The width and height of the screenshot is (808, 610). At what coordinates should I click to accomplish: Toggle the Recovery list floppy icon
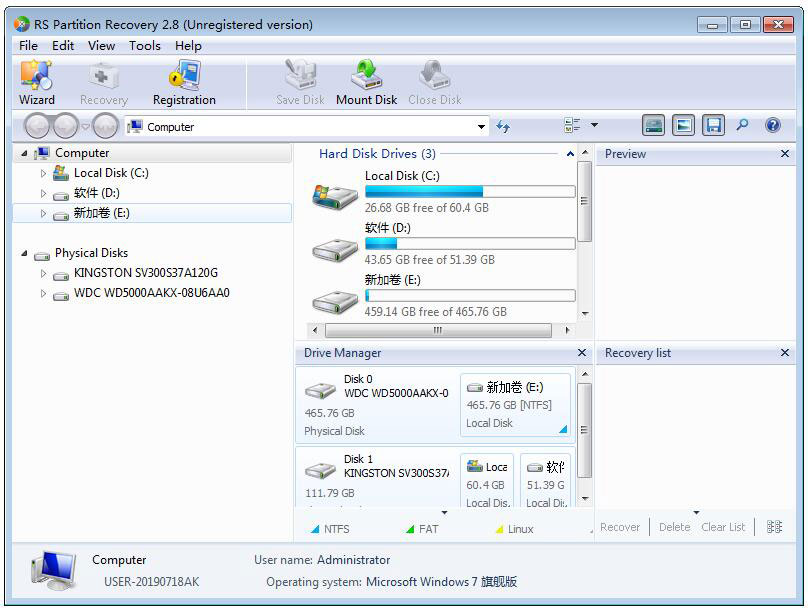point(713,125)
